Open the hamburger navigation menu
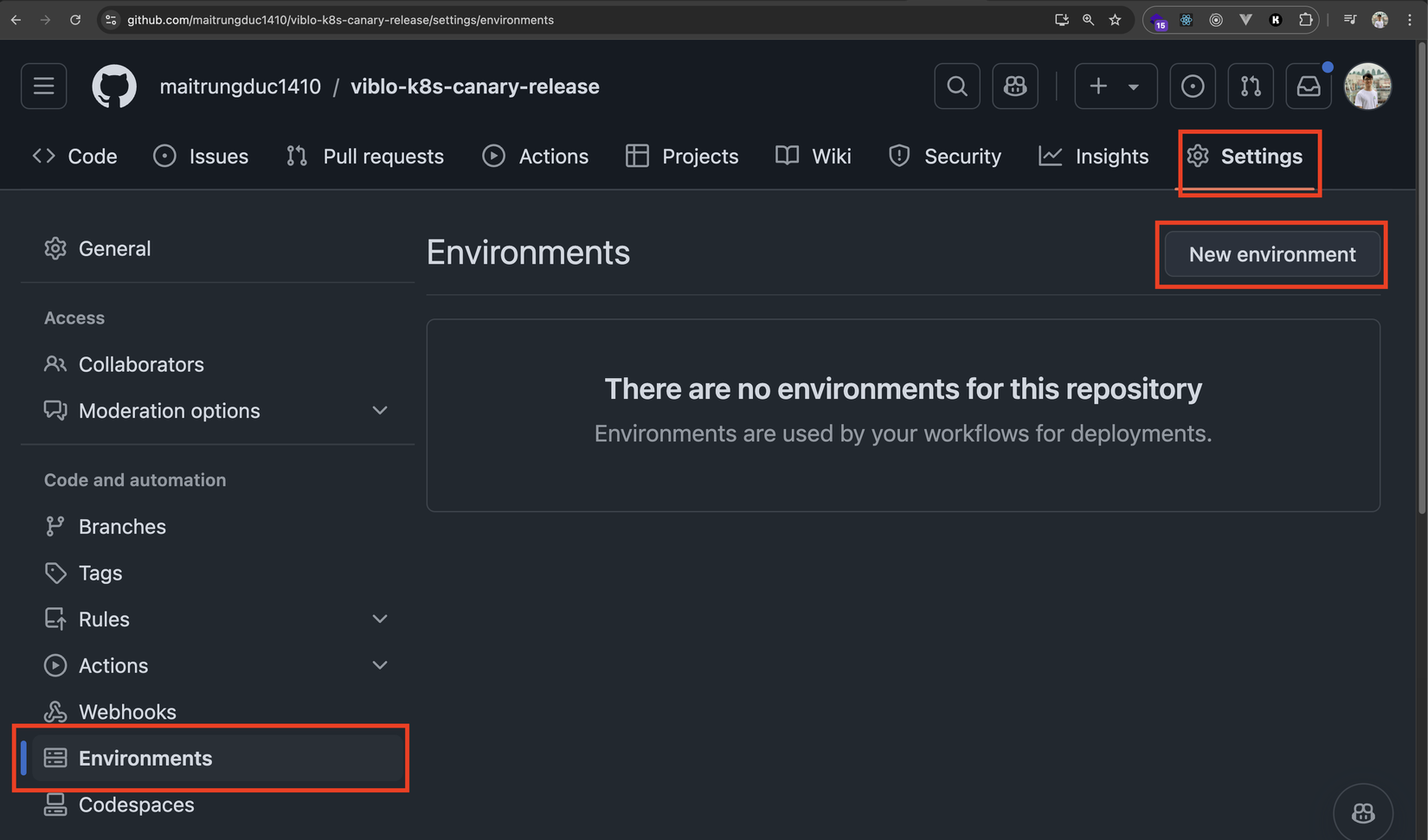This screenshot has width=1428, height=840. click(x=44, y=87)
